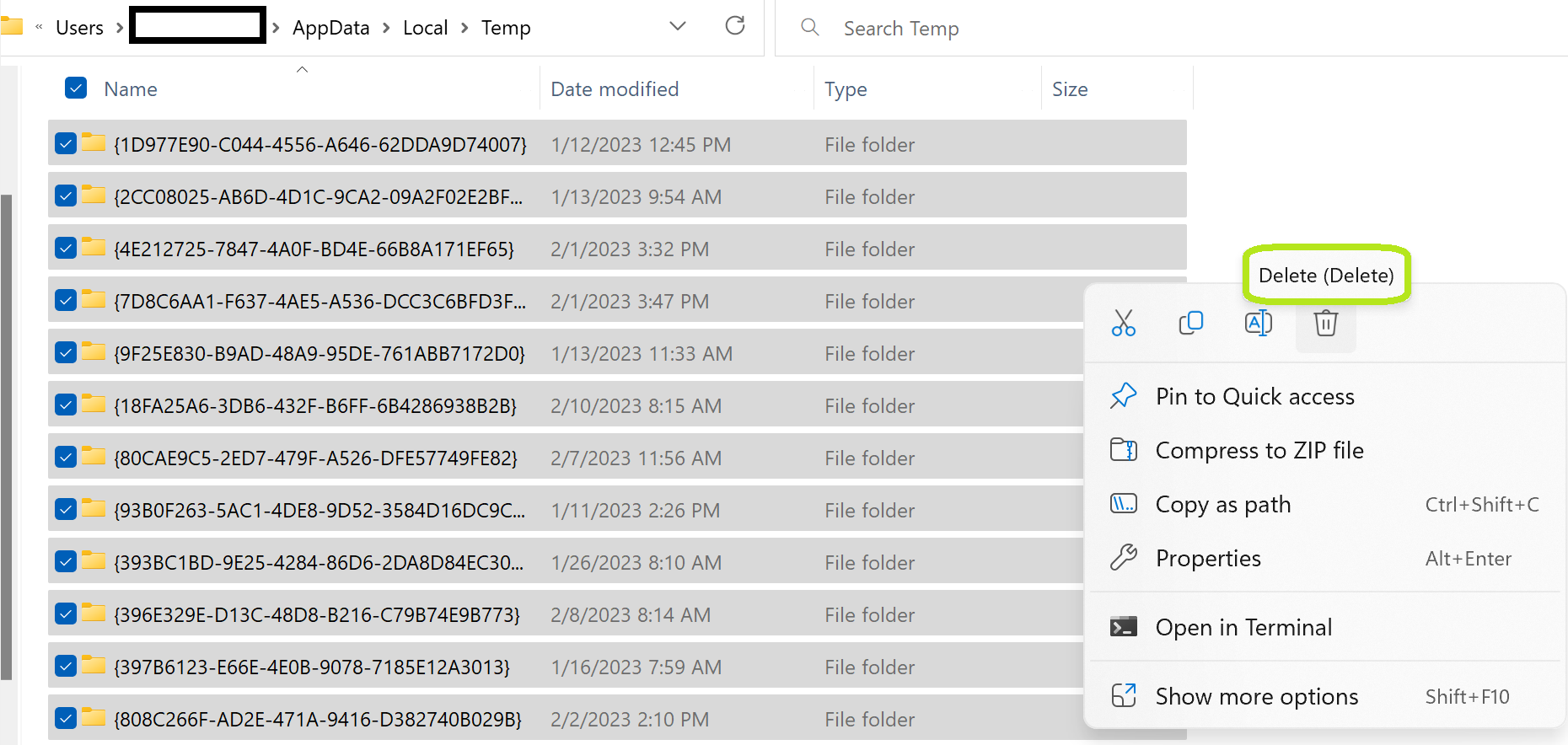
Task: Open address bar history dropdown chevron
Action: [678, 26]
